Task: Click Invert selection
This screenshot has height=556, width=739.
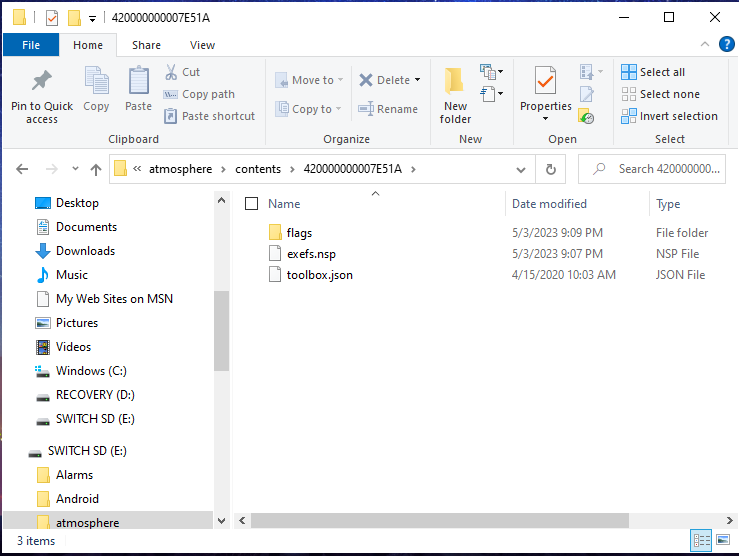Action: point(669,116)
